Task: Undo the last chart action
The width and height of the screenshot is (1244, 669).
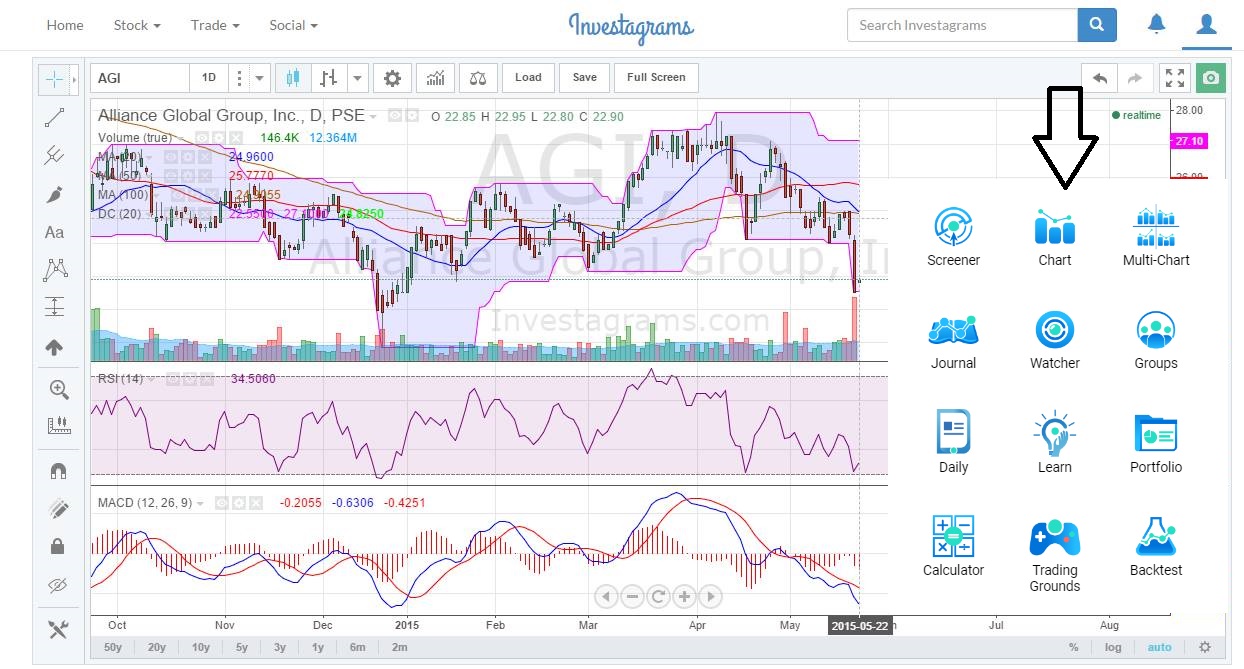Action: click(1099, 78)
